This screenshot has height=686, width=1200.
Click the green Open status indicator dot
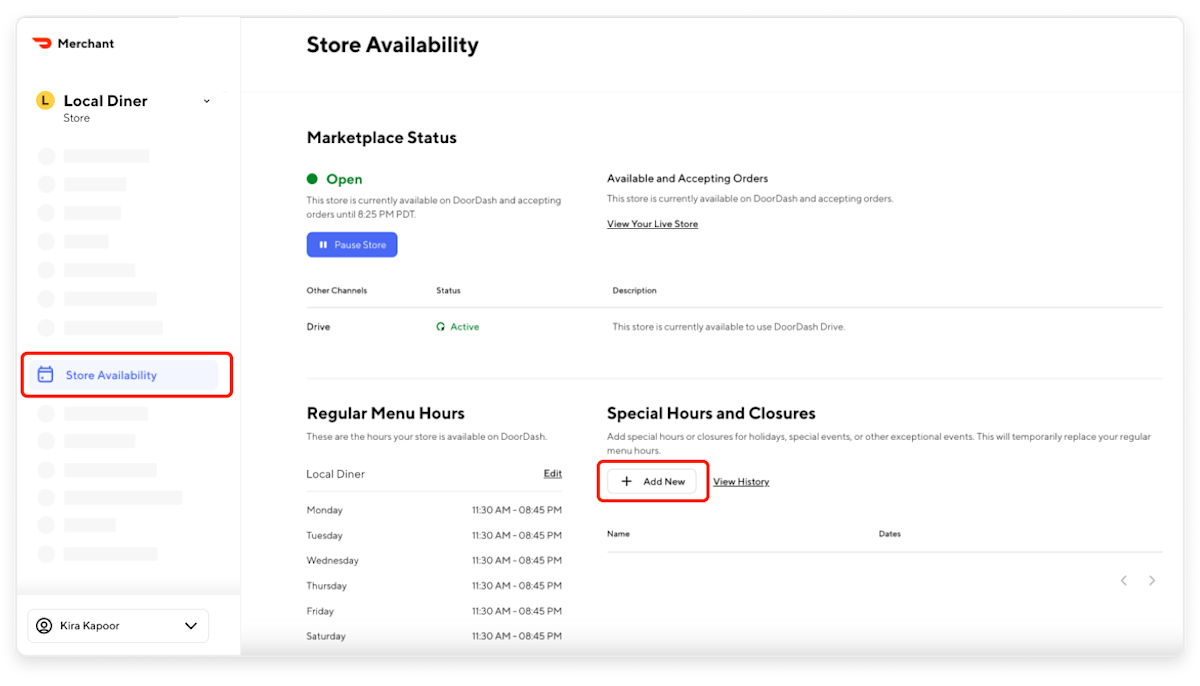pyautogui.click(x=312, y=179)
